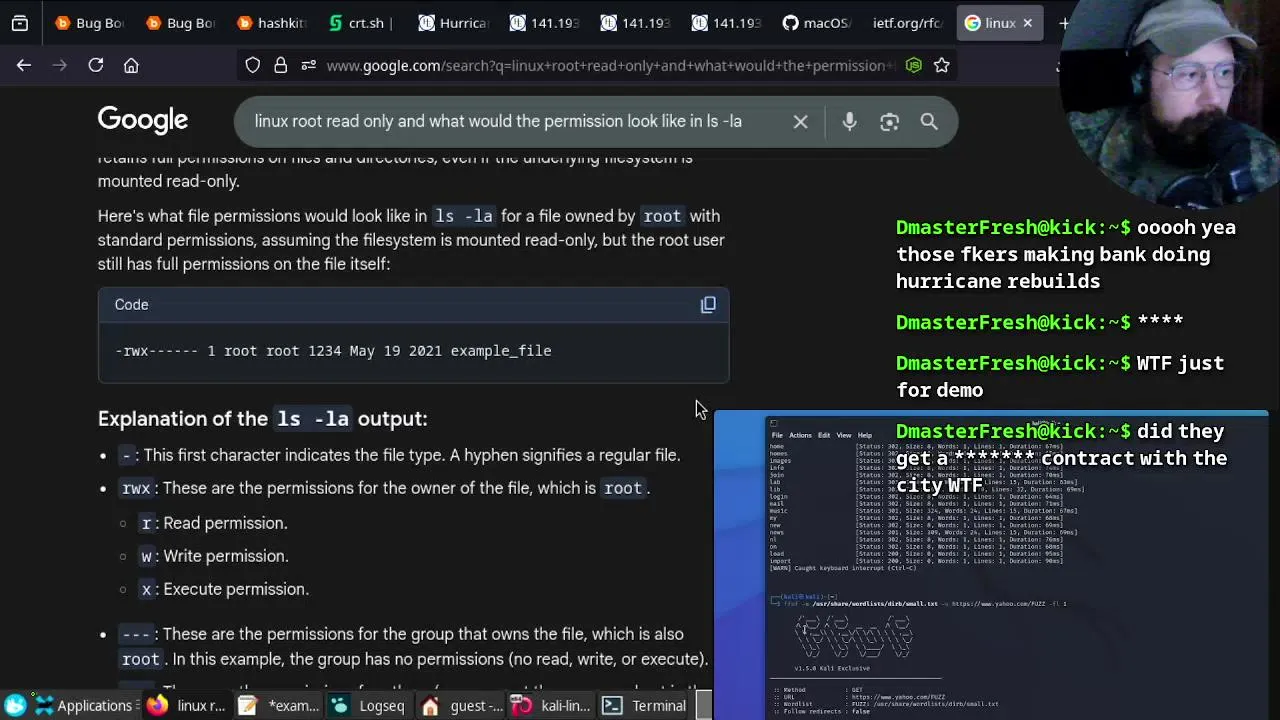
Task: Open the browser tab list icon
Action: point(20,22)
